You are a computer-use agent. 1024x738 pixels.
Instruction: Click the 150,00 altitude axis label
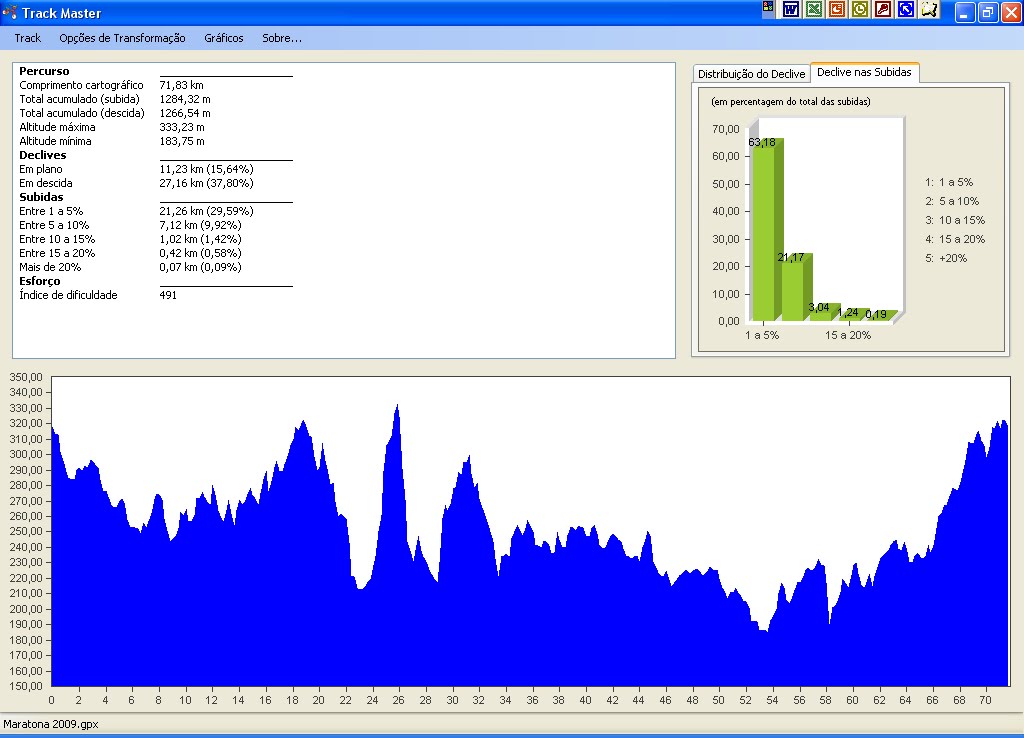click(x=26, y=686)
